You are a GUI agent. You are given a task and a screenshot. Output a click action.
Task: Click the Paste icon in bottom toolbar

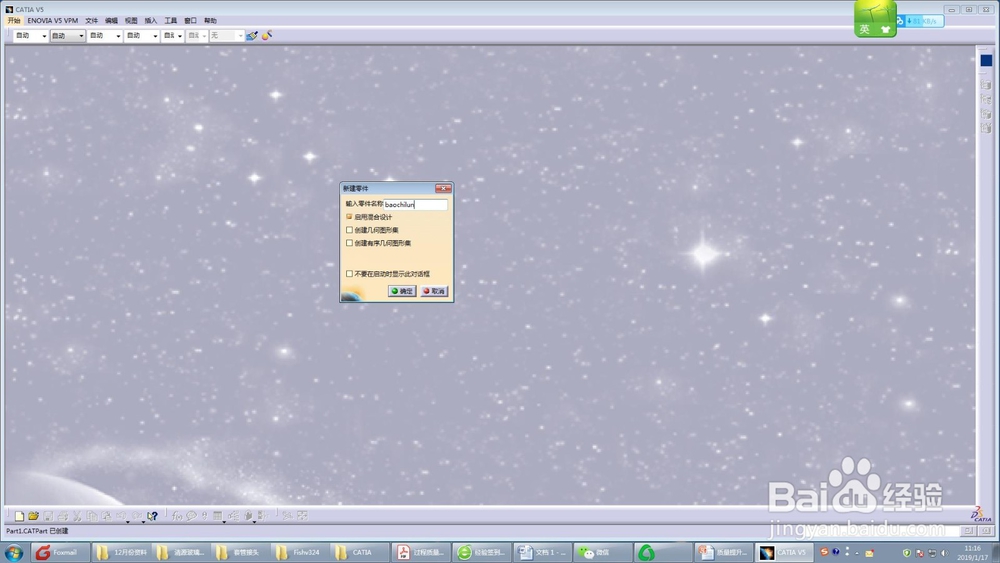pos(107,516)
